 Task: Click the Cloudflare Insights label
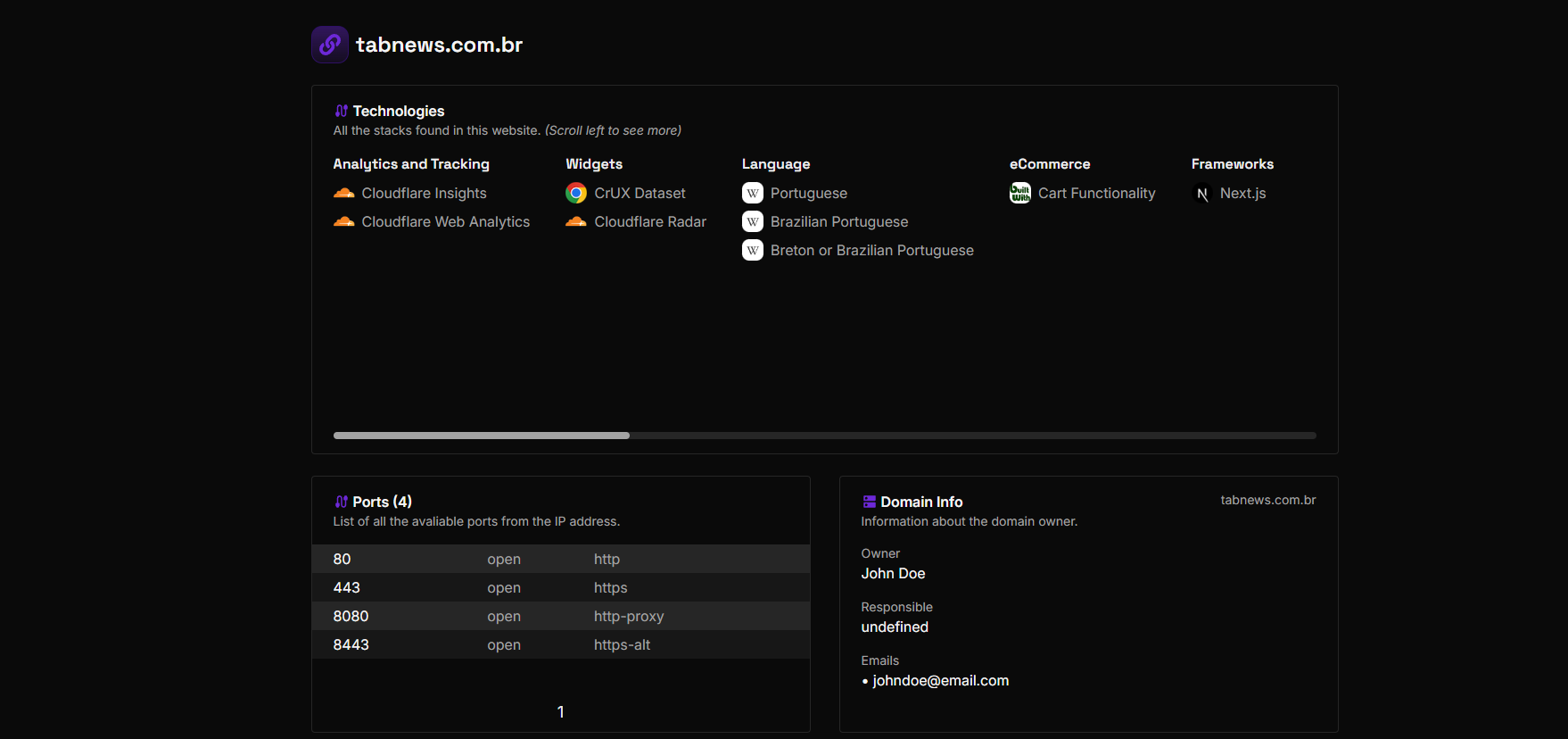click(x=425, y=193)
